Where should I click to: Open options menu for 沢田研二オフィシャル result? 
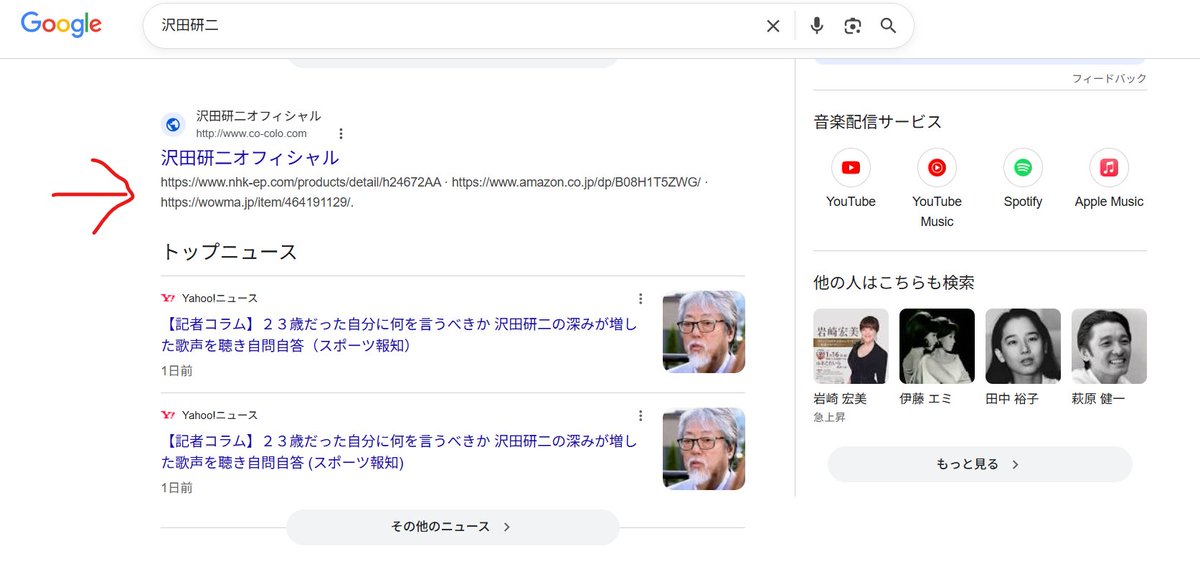click(x=341, y=133)
